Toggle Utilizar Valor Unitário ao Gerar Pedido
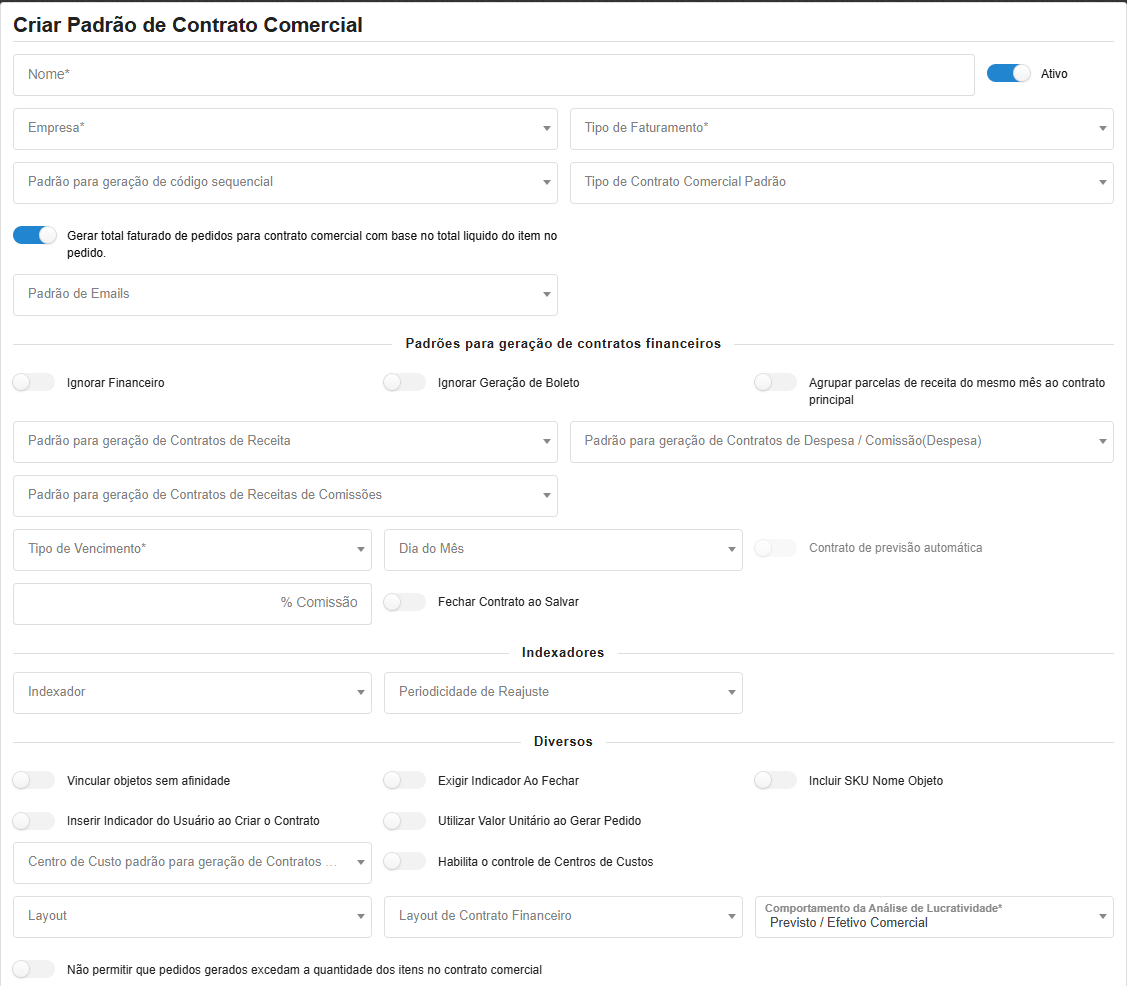This screenshot has height=986, width=1127. 405,820
